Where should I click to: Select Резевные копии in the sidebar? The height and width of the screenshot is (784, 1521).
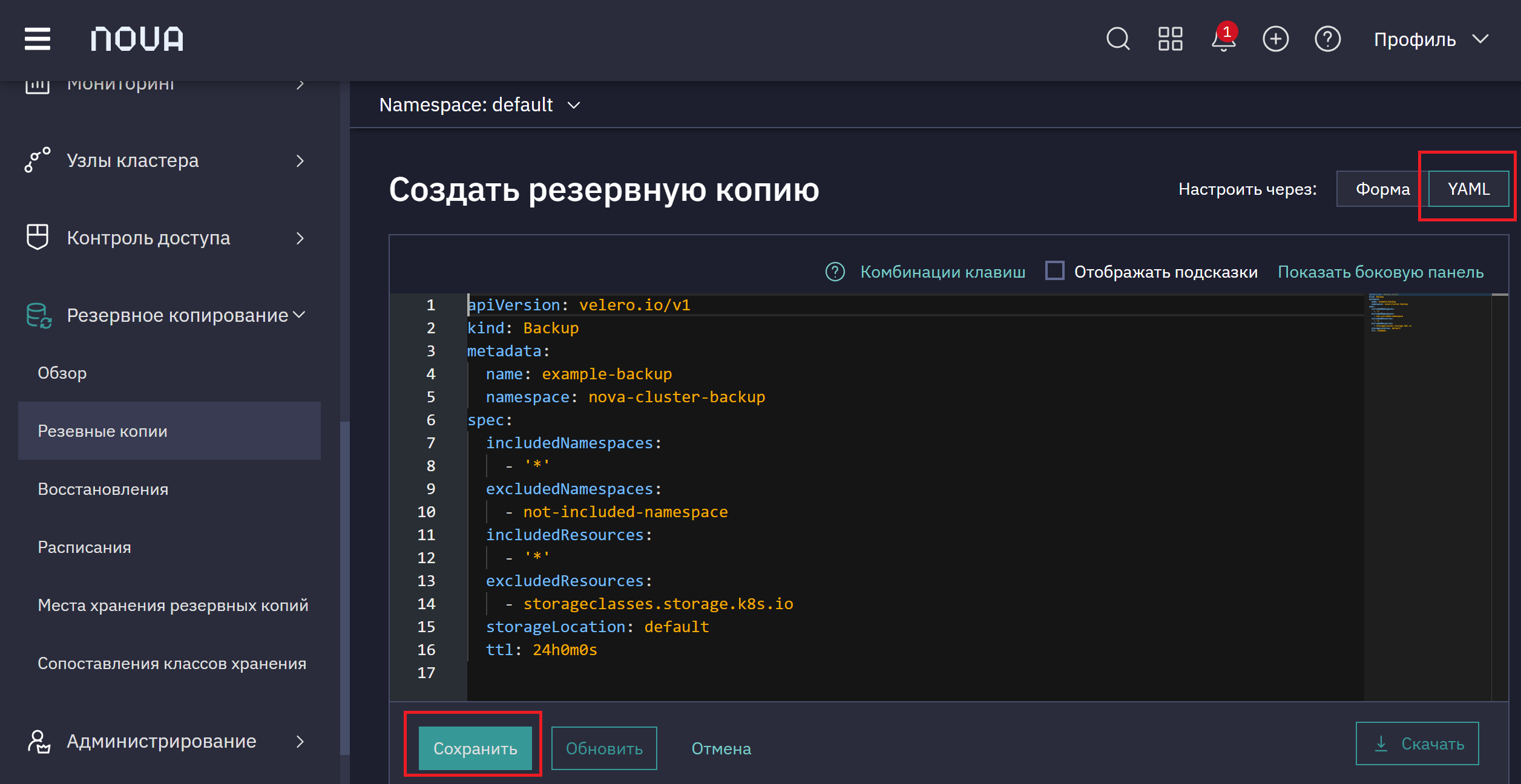point(169,431)
